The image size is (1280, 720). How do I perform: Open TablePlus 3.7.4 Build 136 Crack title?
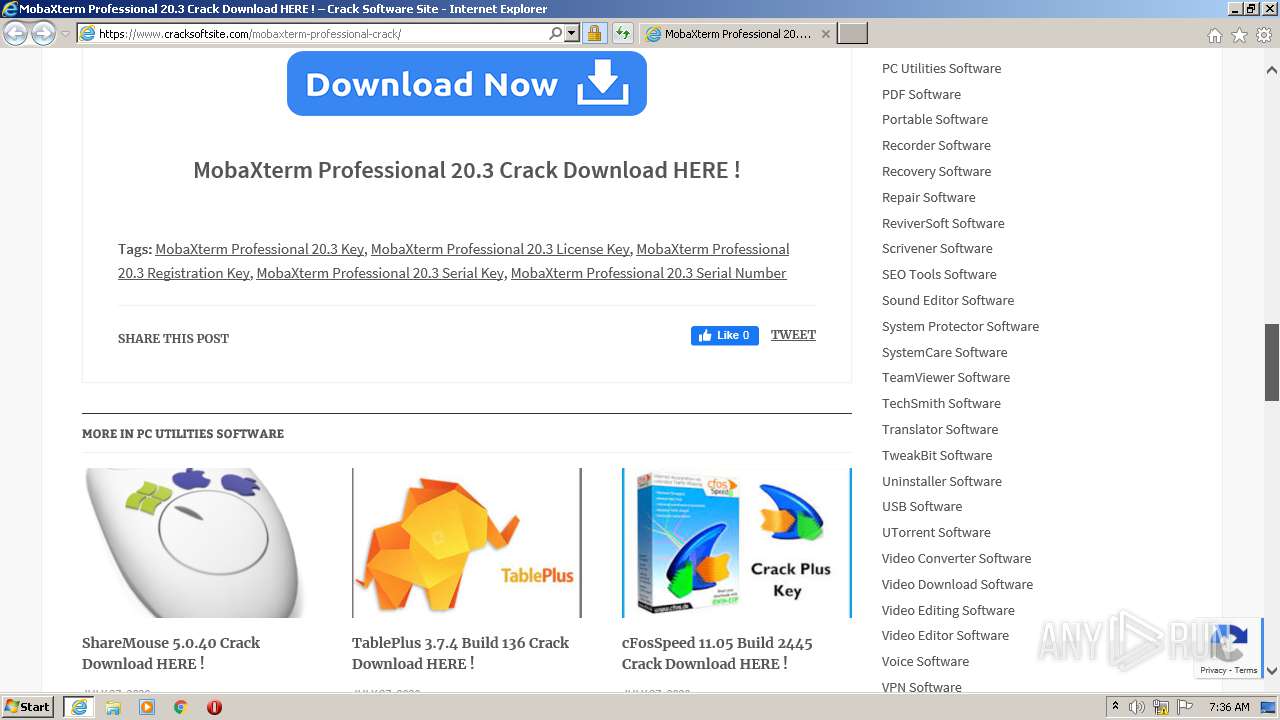point(460,653)
